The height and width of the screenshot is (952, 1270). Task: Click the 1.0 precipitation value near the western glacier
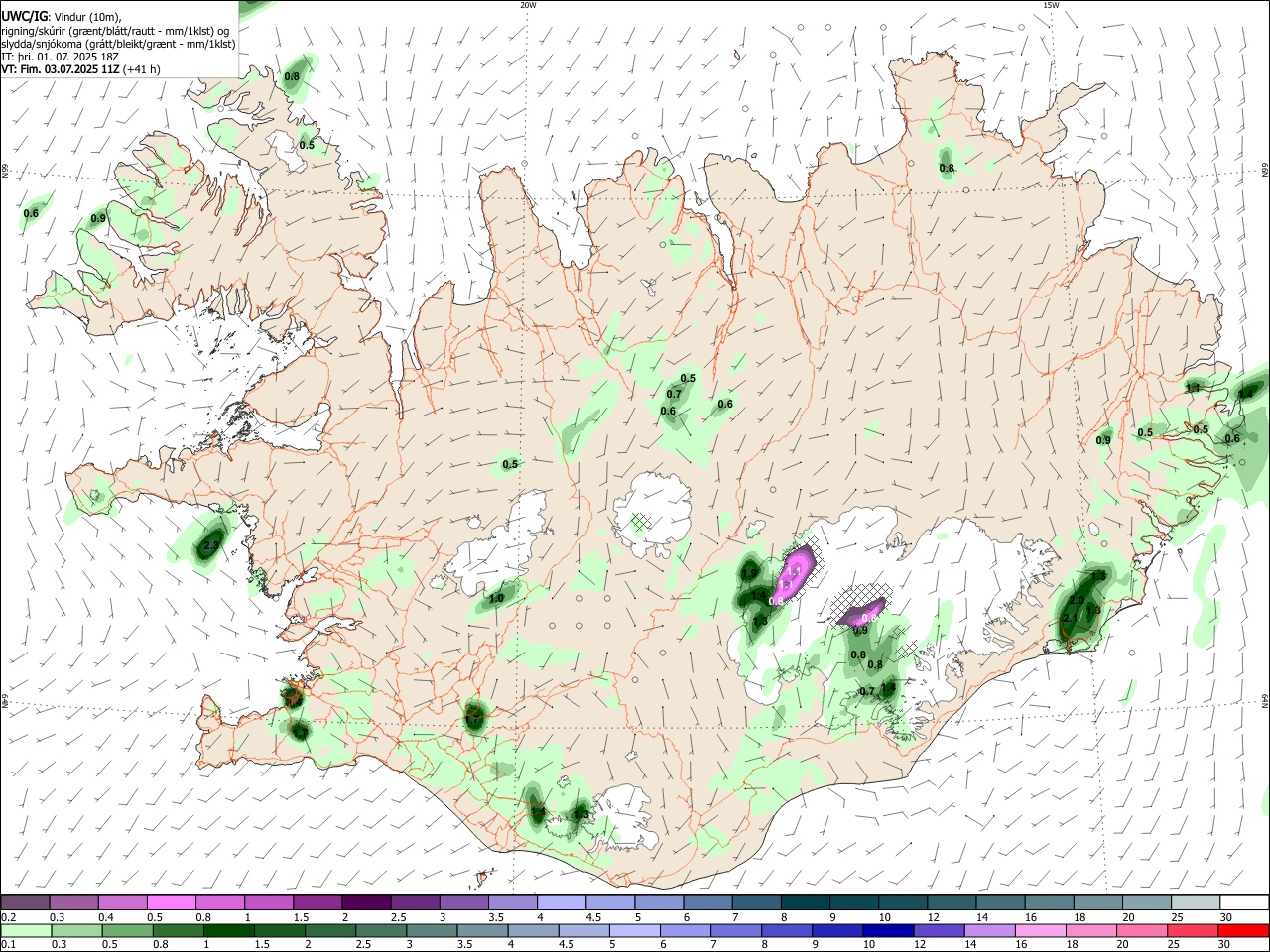(x=496, y=598)
